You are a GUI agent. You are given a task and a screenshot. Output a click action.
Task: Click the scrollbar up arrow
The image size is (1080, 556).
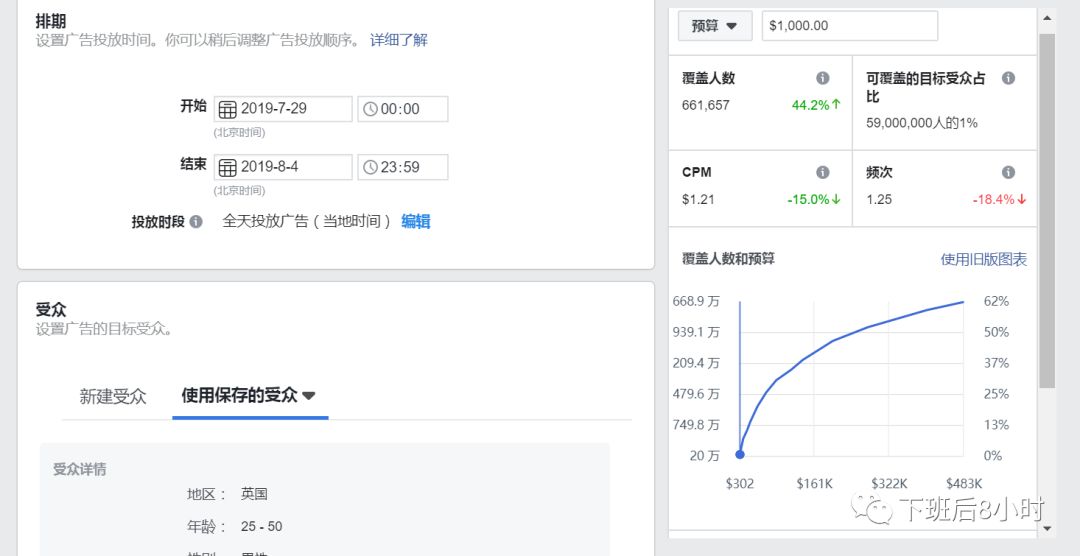point(1047,18)
